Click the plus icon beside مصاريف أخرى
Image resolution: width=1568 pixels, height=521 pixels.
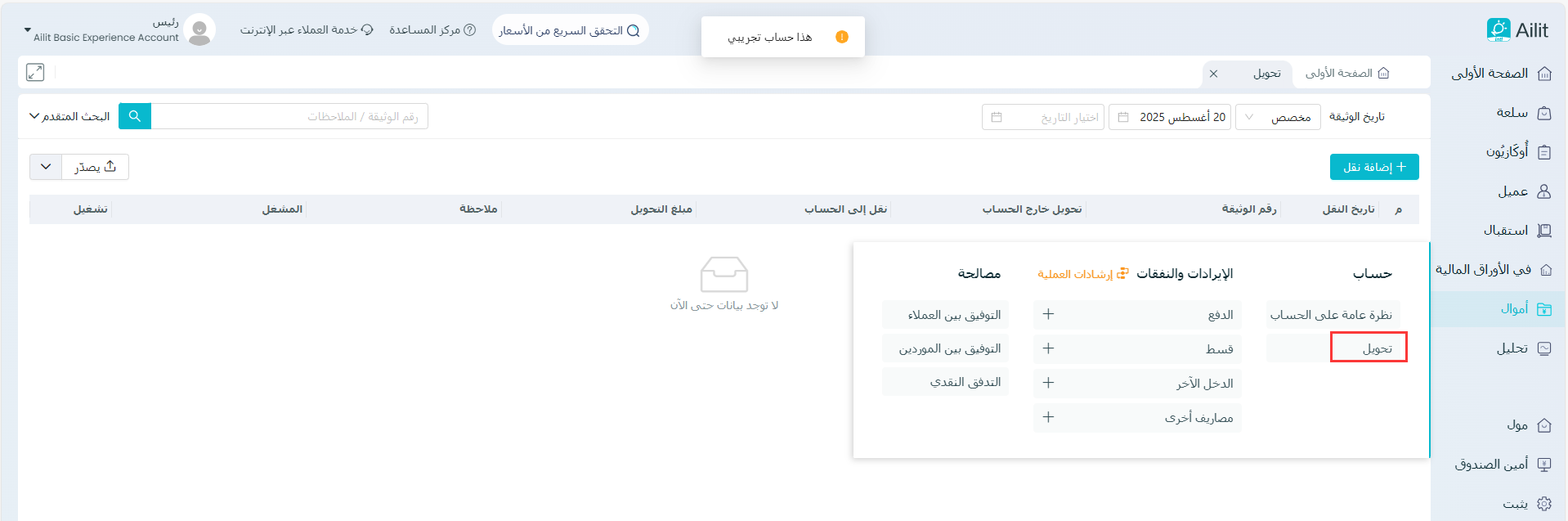[1048, 417]
